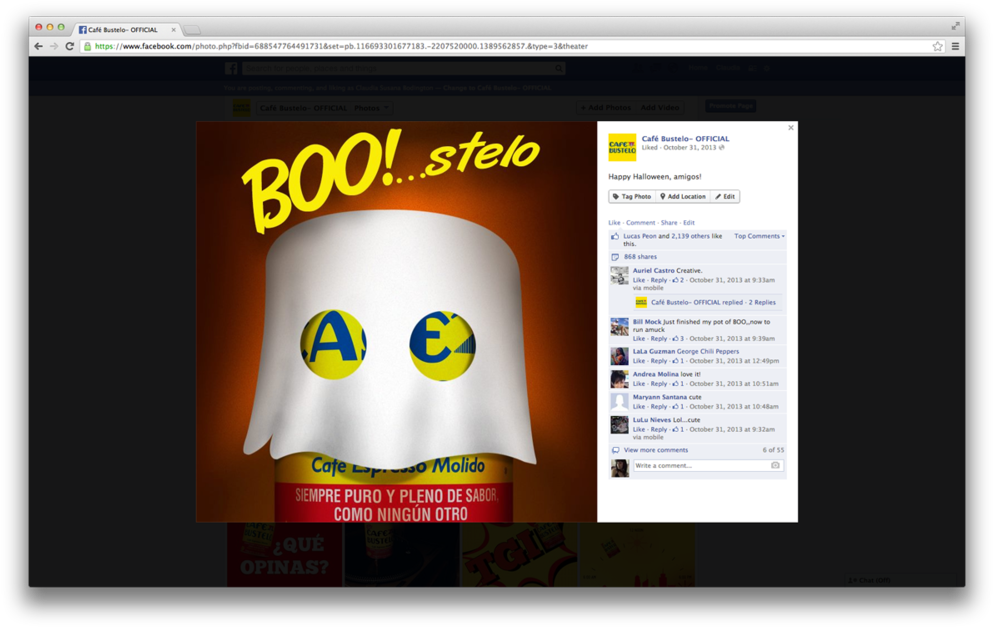Click the green HTTPS lock icon

click(x=88, y=46)
